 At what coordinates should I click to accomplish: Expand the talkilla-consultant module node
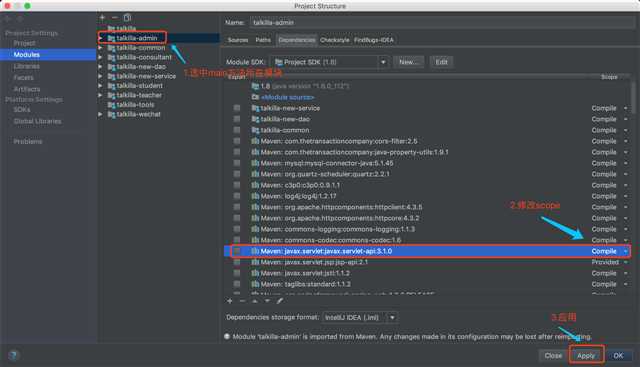pyautogui.click(x=100, y=57)
